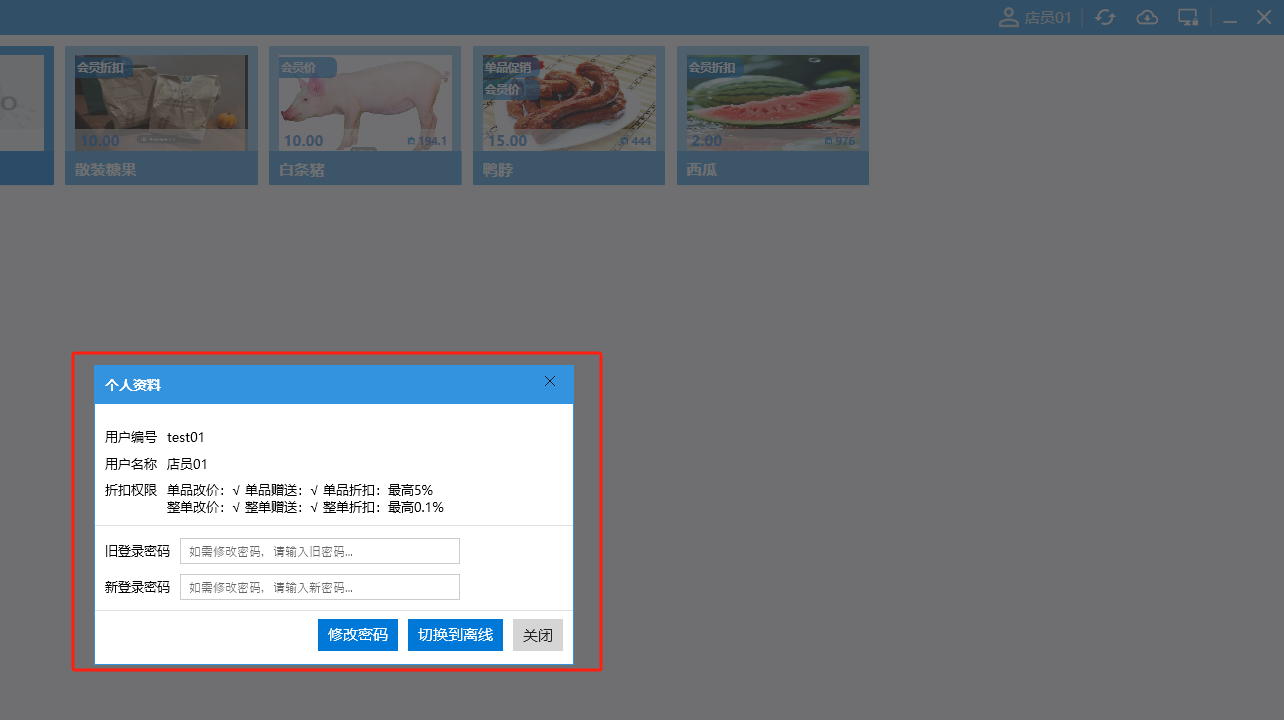
Task: Select the 鸭脖 product card
Action: click(x=569, y=115)
